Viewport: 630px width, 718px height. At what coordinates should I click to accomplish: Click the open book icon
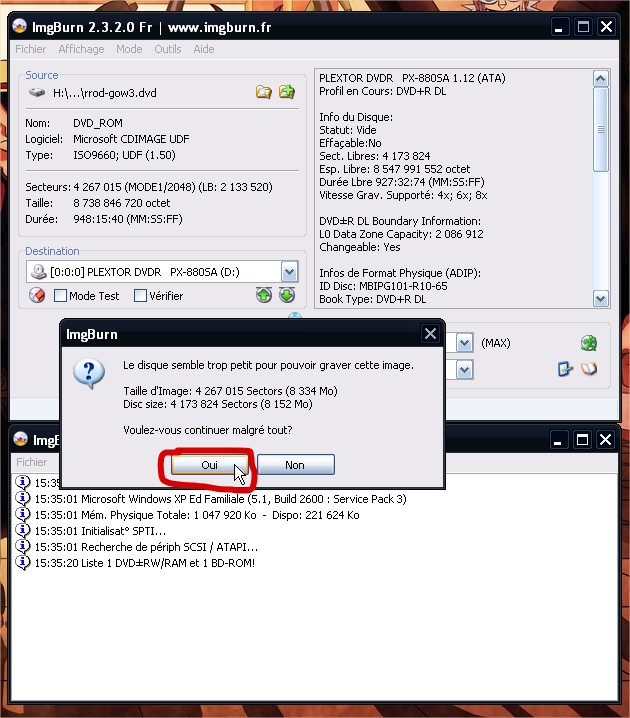click(x=589, y=369)
